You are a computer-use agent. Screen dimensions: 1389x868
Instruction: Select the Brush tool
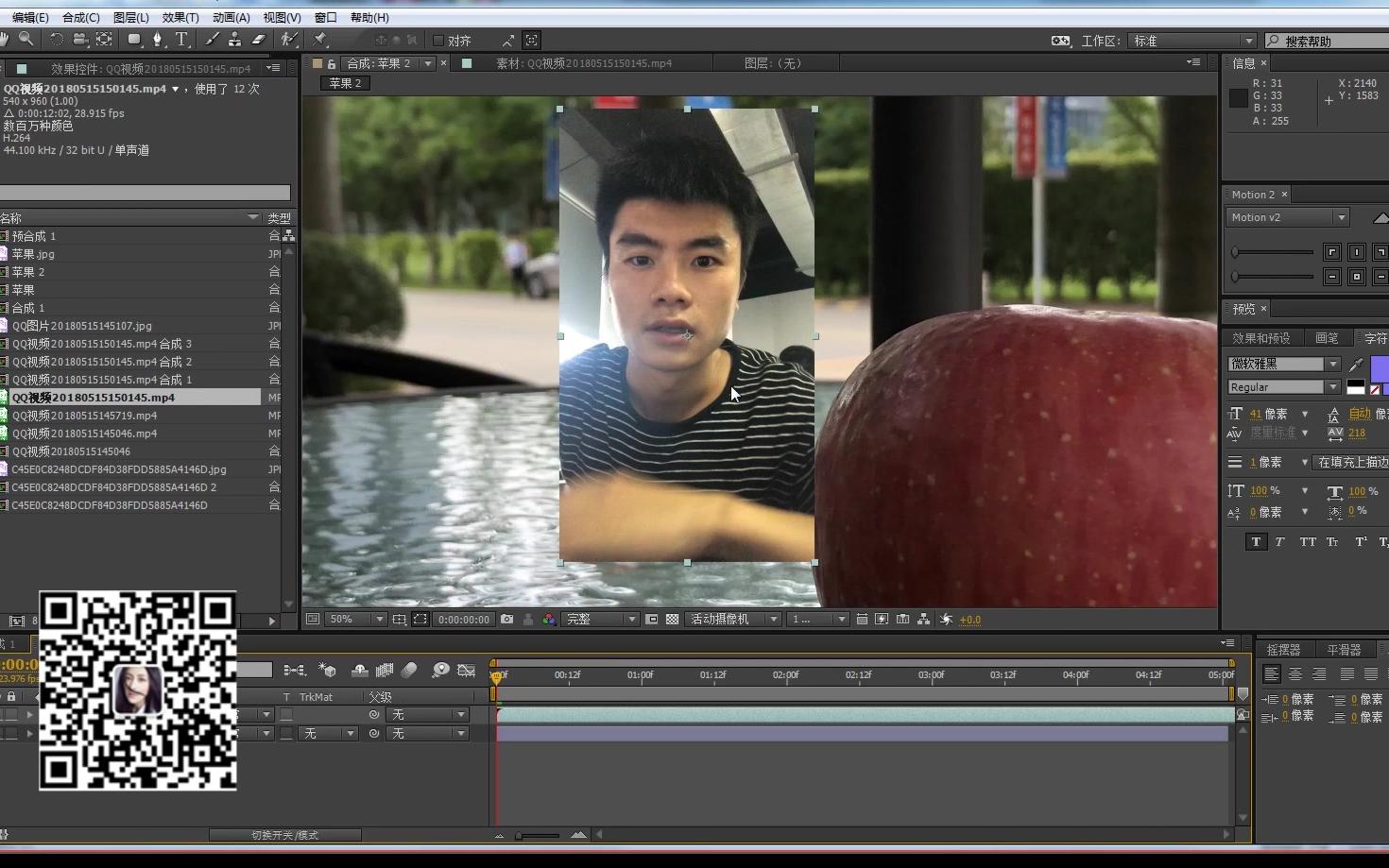pyautogui.click(x=212, y=39)
